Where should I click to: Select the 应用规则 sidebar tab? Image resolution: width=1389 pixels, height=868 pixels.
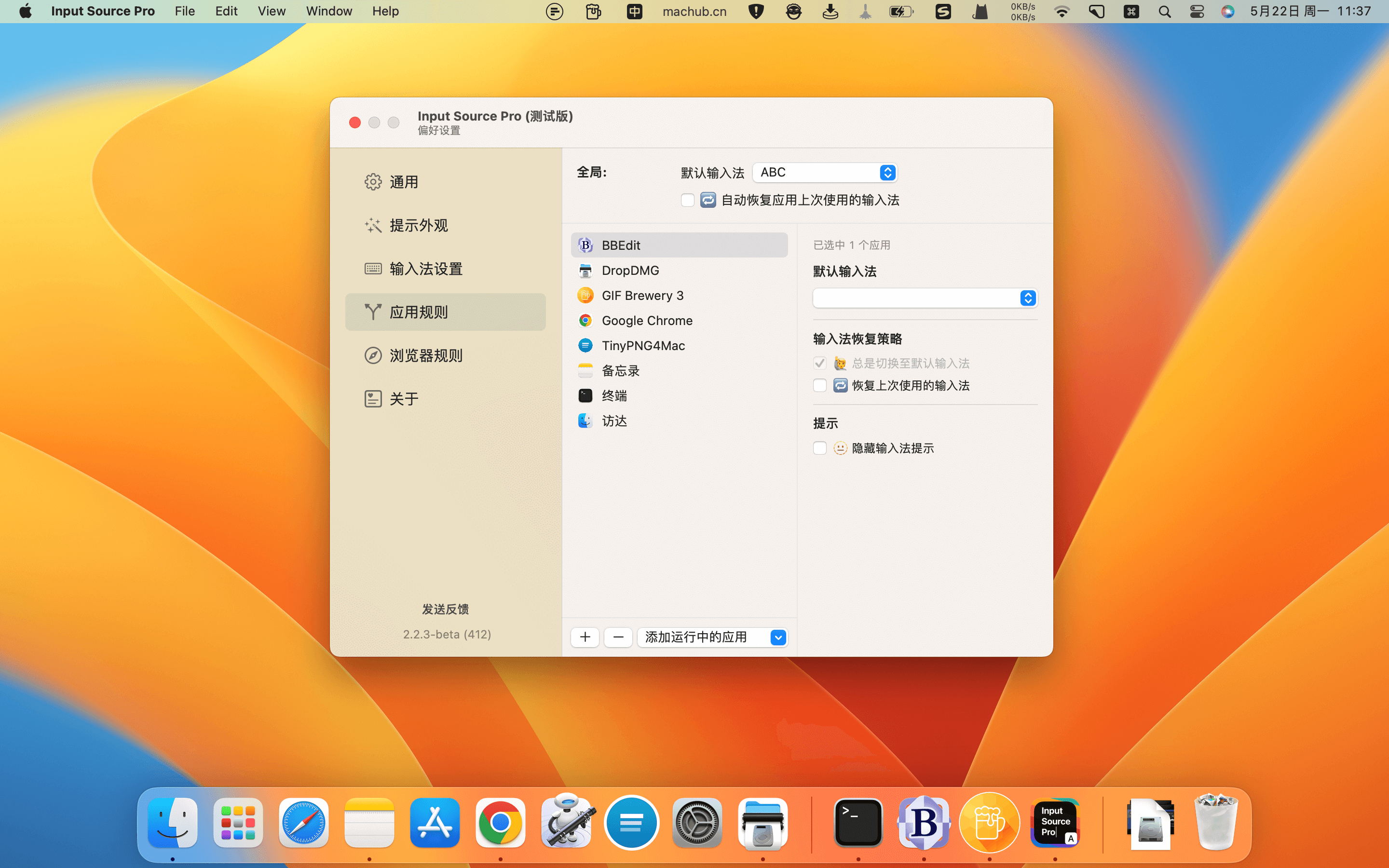tap(445, 312)
